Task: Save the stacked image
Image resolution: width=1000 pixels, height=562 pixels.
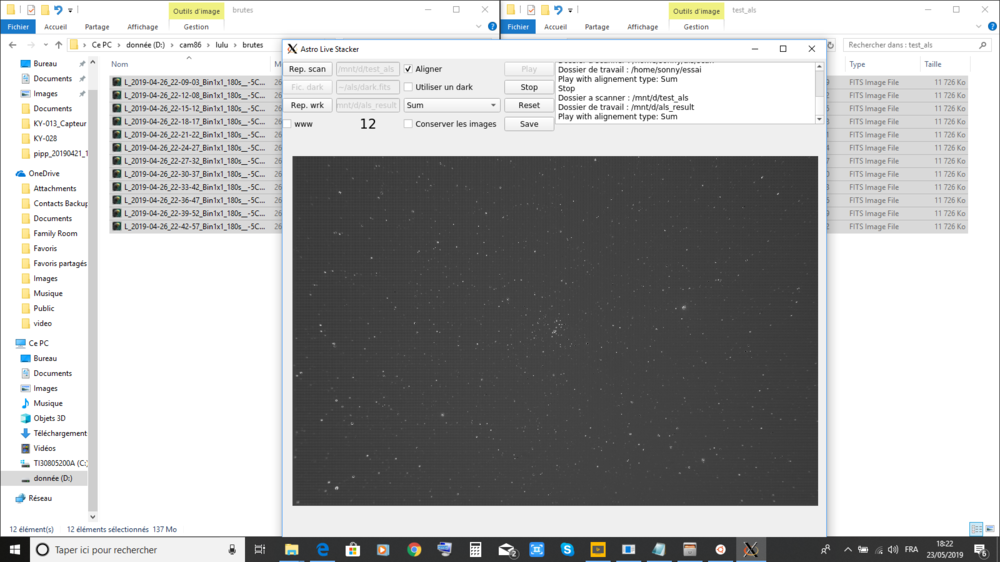Action: pyautogui.click(x=529, y=124)
